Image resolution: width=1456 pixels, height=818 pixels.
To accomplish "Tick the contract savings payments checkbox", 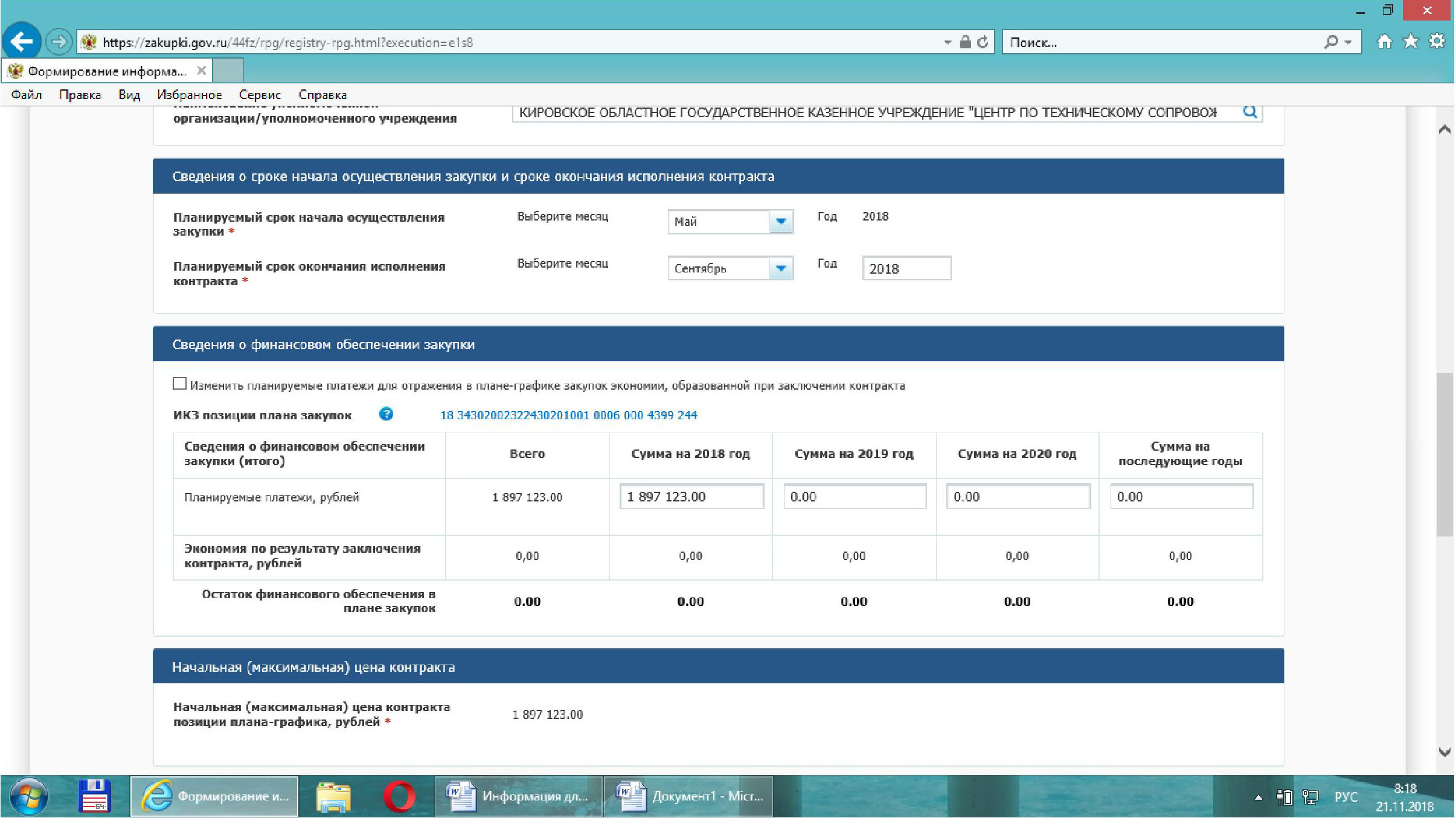I will click(179, 384).
